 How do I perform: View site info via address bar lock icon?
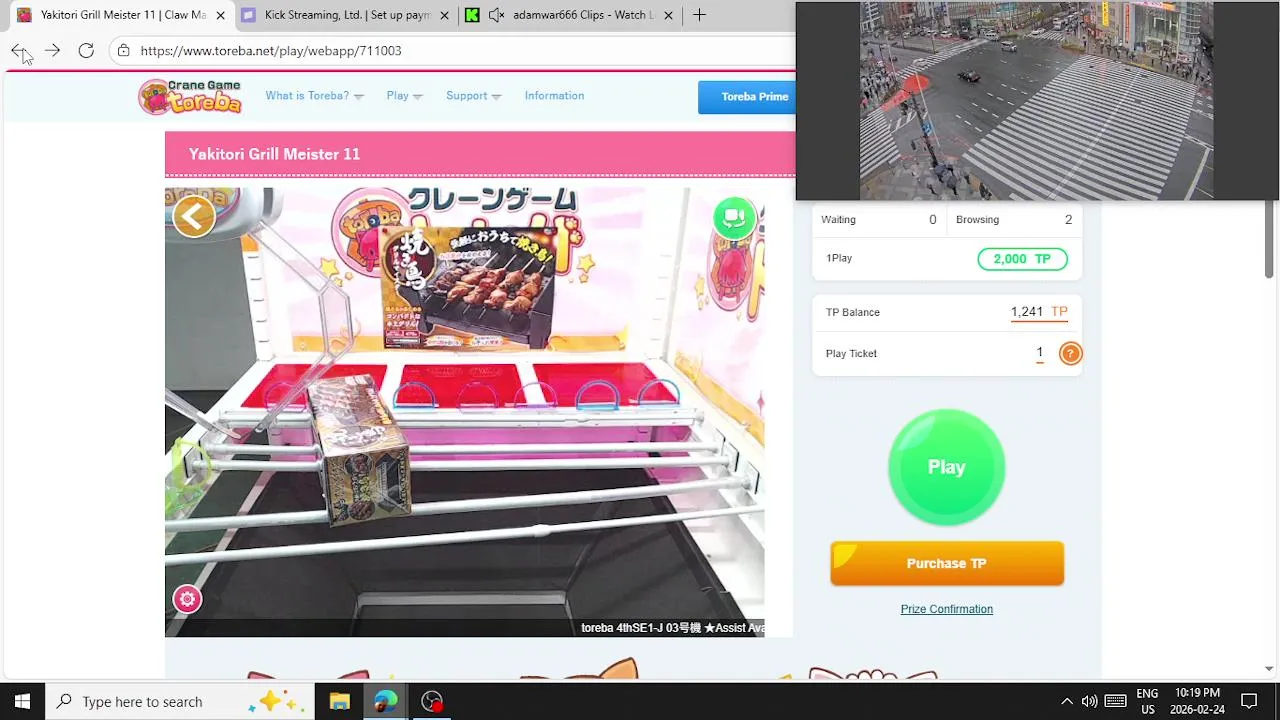point(123,50)
